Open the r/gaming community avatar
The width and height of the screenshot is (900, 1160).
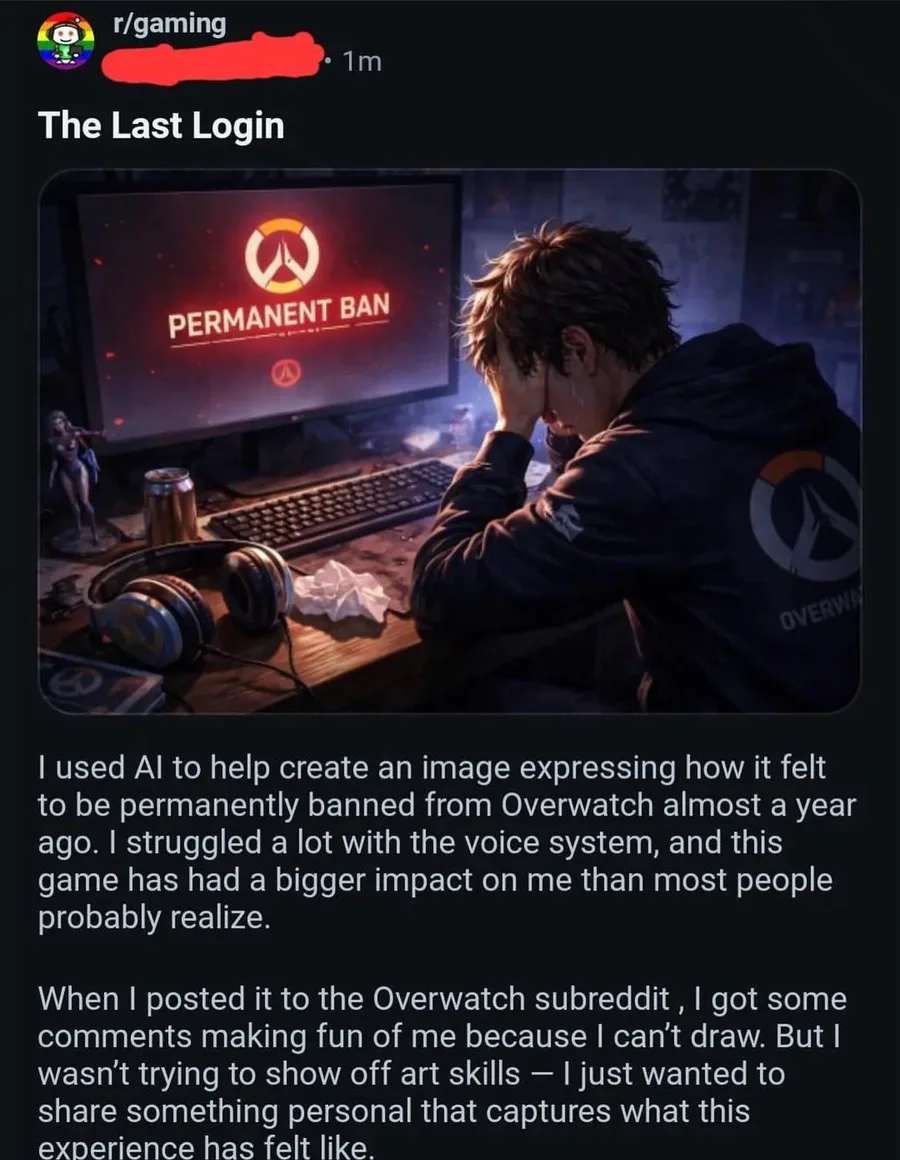click(x=66, y=40)
